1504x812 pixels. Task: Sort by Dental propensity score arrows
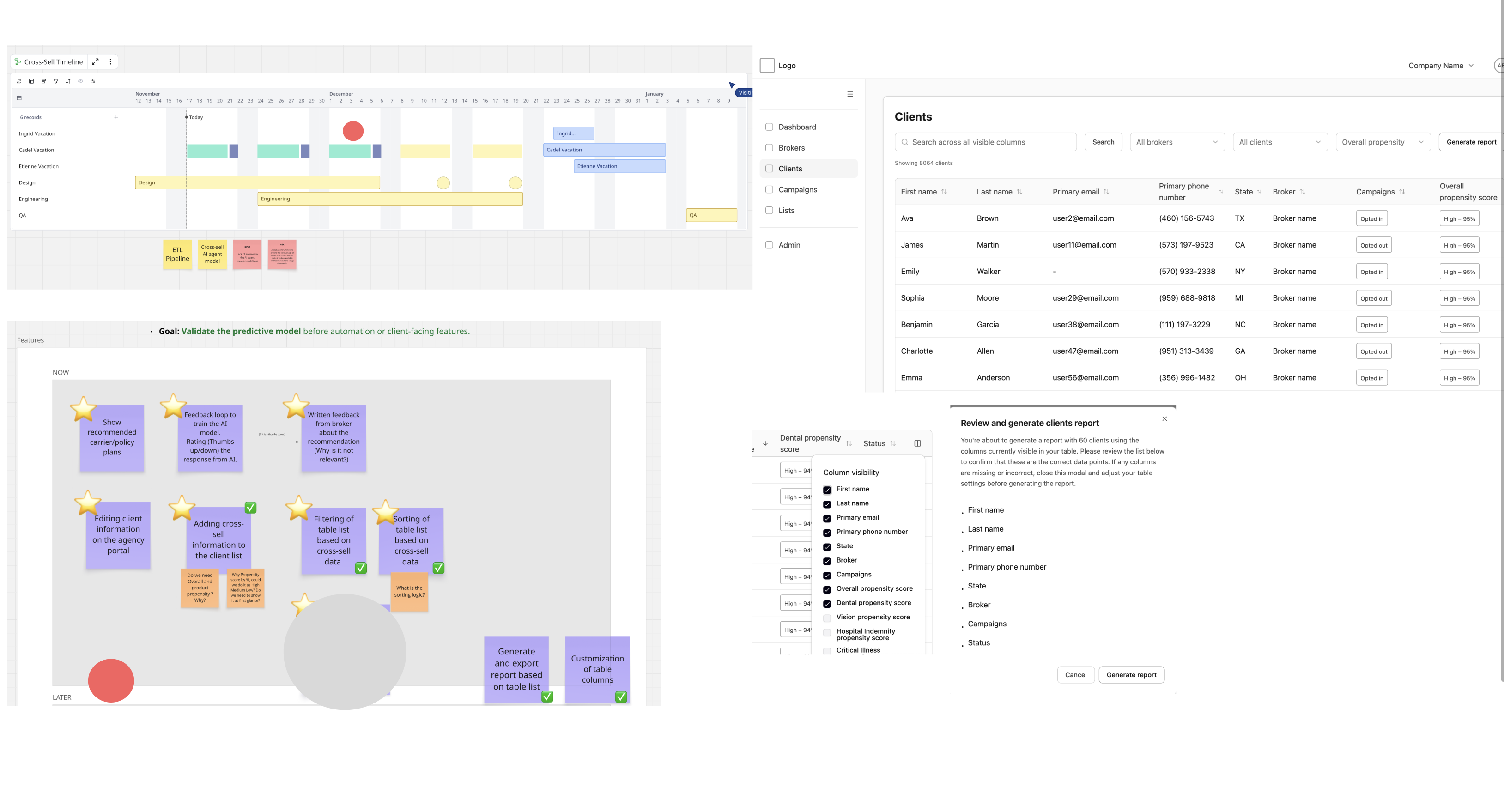(849, 444)
